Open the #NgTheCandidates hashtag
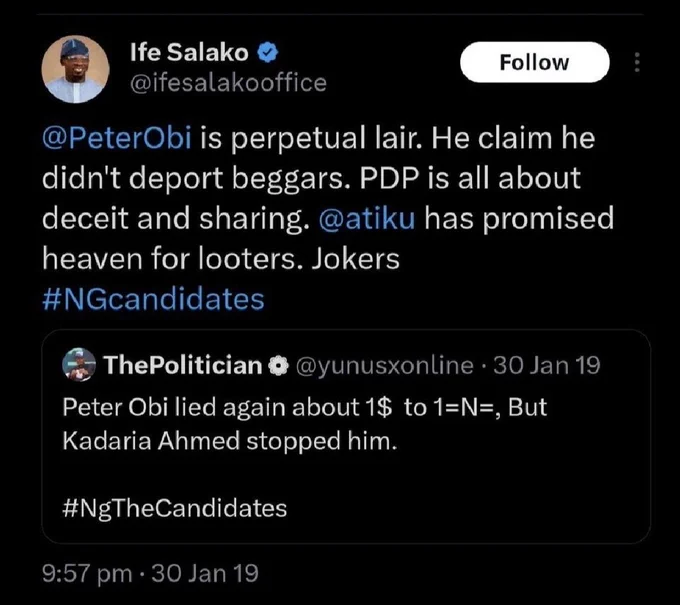 pos(175,508)
